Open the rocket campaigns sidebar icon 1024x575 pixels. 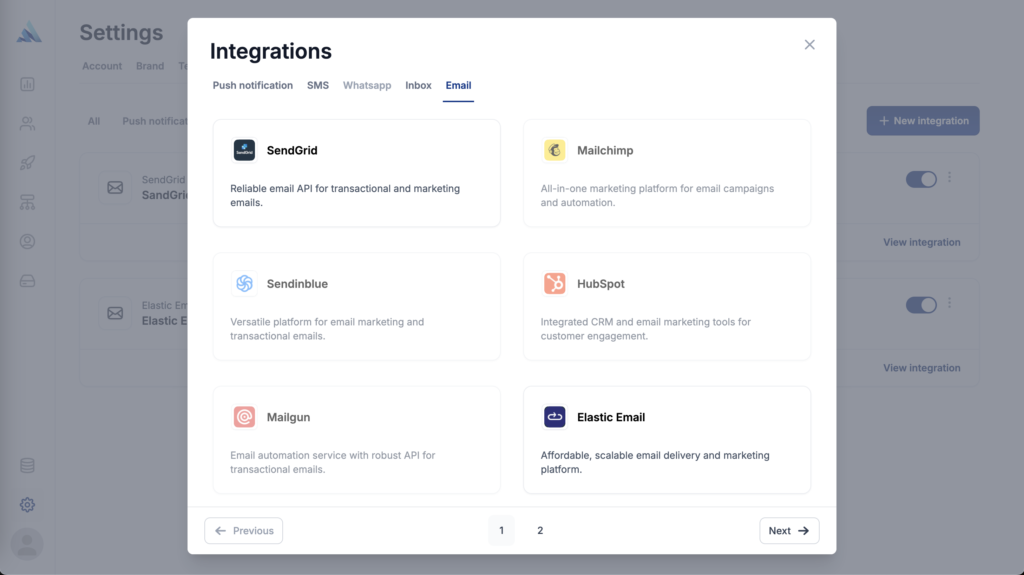click(27, 163)
